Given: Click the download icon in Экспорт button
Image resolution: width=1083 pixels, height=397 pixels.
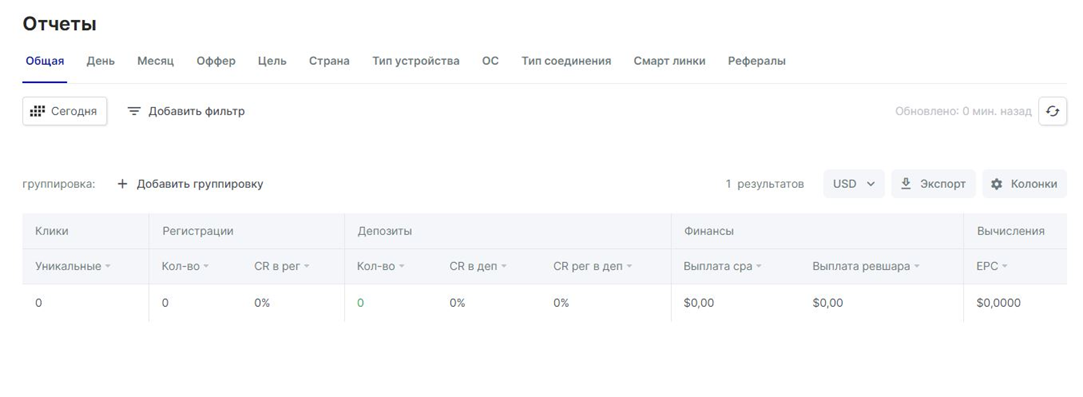Looking at the screenshot, I should [906, 184].
